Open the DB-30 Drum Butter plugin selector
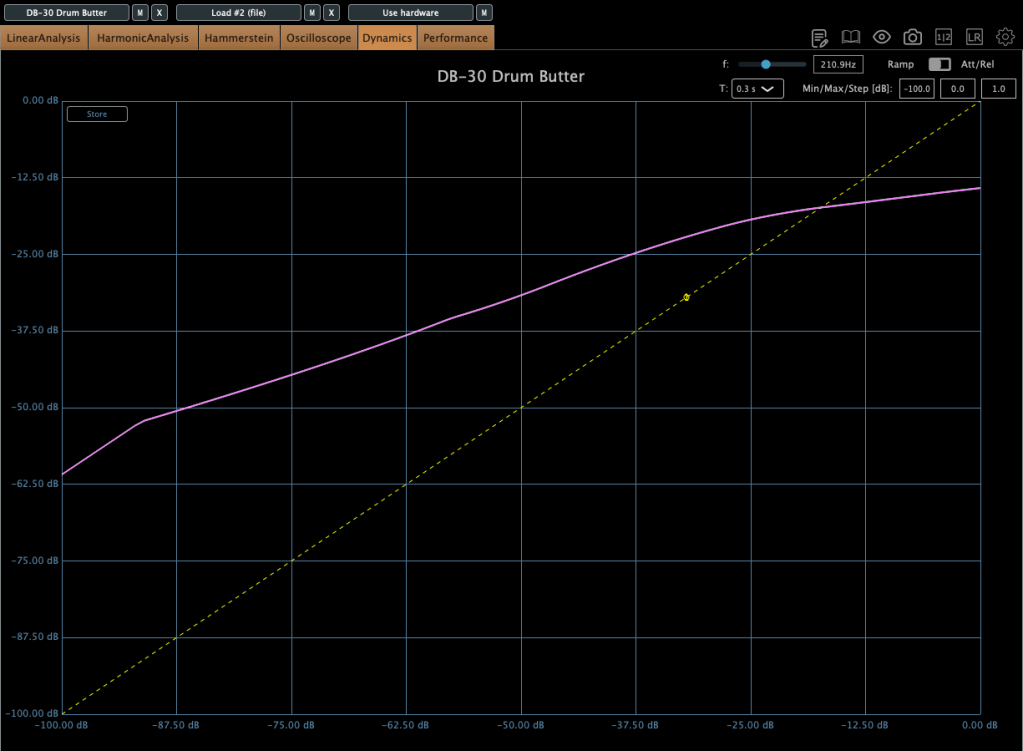 [66, 13]
